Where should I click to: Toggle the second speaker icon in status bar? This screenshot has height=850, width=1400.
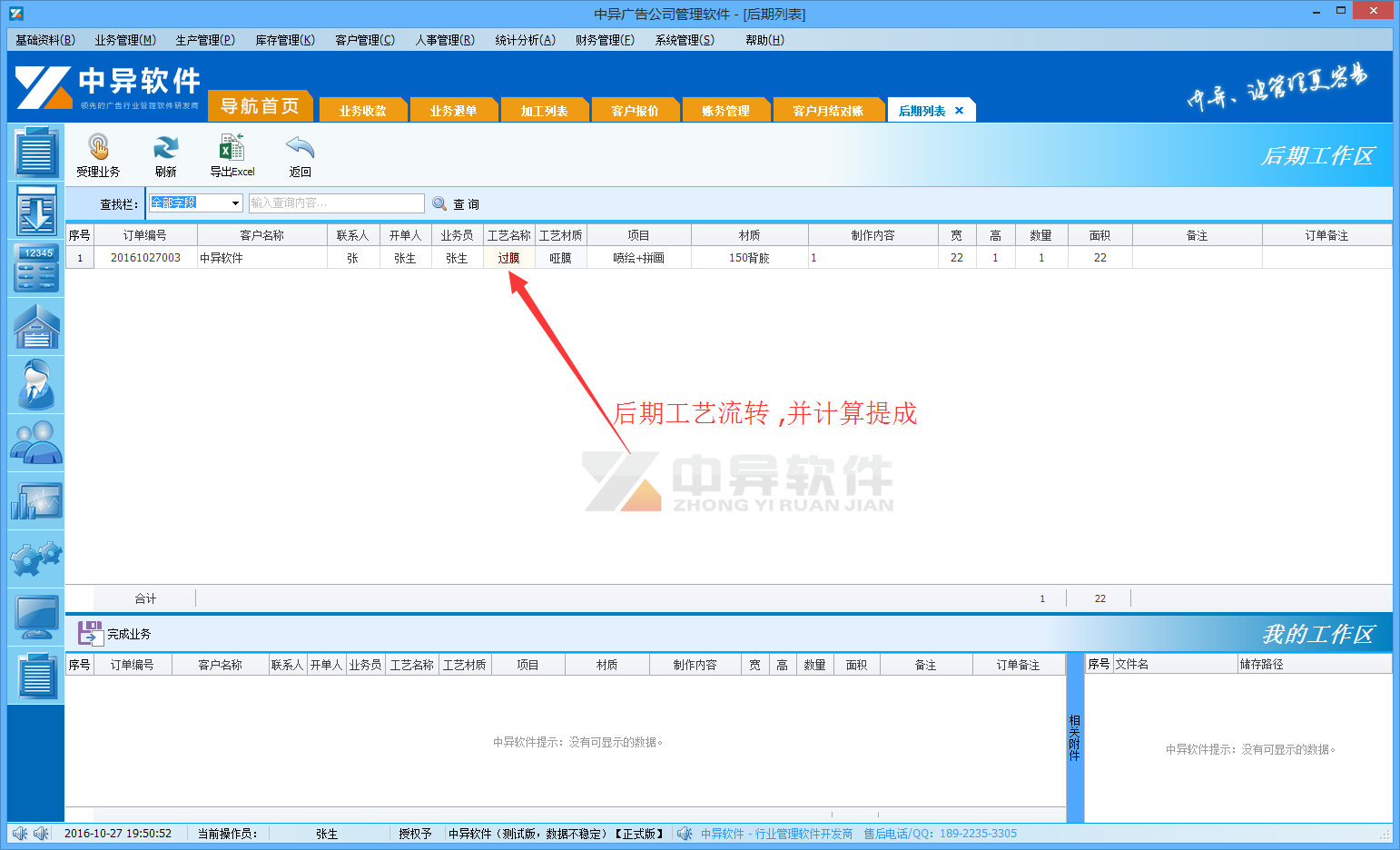coord(41,833)
